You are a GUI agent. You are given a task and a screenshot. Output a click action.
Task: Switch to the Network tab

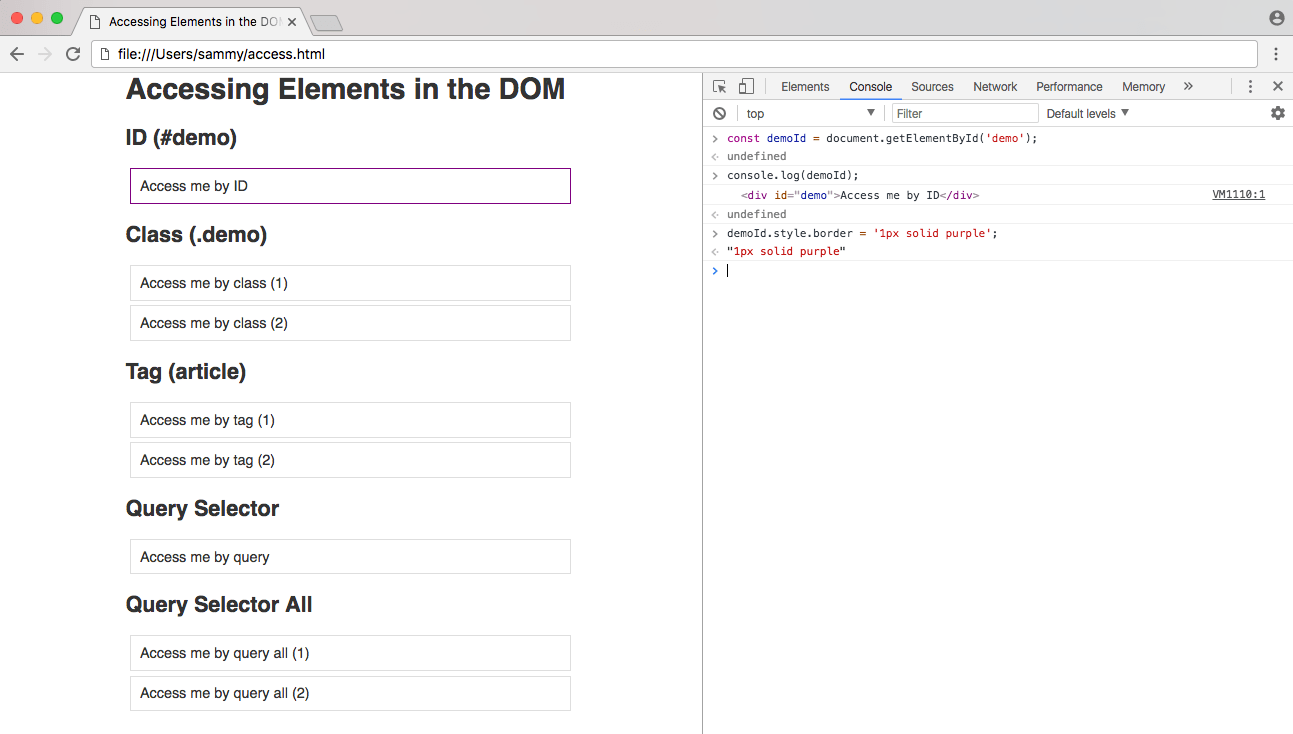(x=995, y=87)
